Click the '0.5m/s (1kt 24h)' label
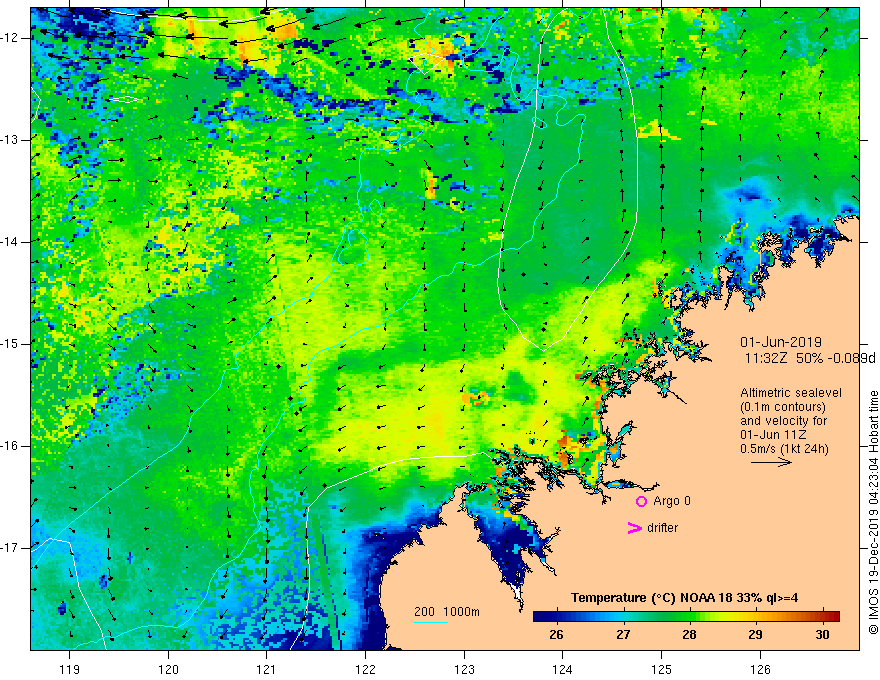This screenshot has width=880, height=680. pyautogui.click(x=784, y=449)
